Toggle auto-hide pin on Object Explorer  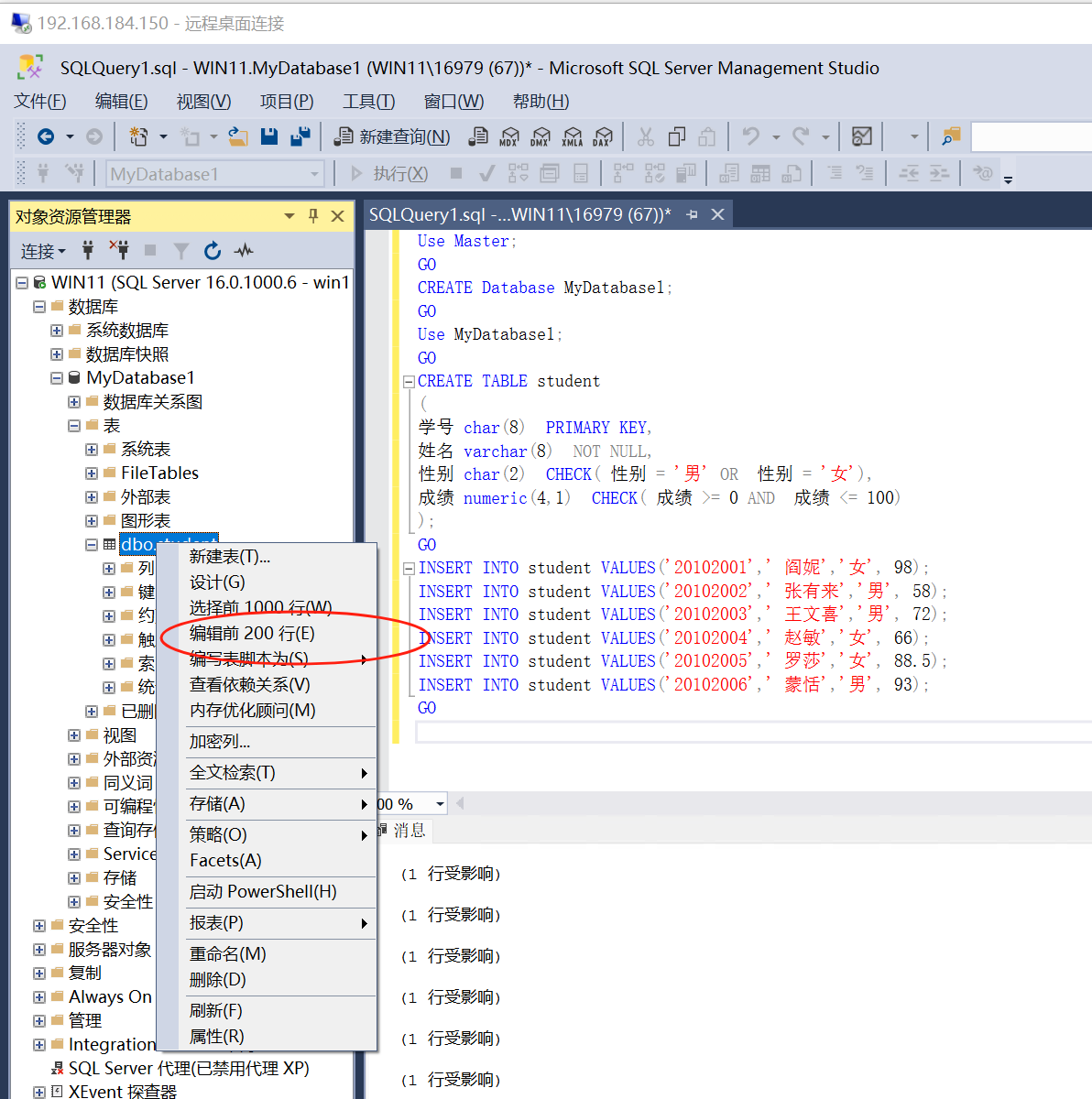(x=312, y=216)
